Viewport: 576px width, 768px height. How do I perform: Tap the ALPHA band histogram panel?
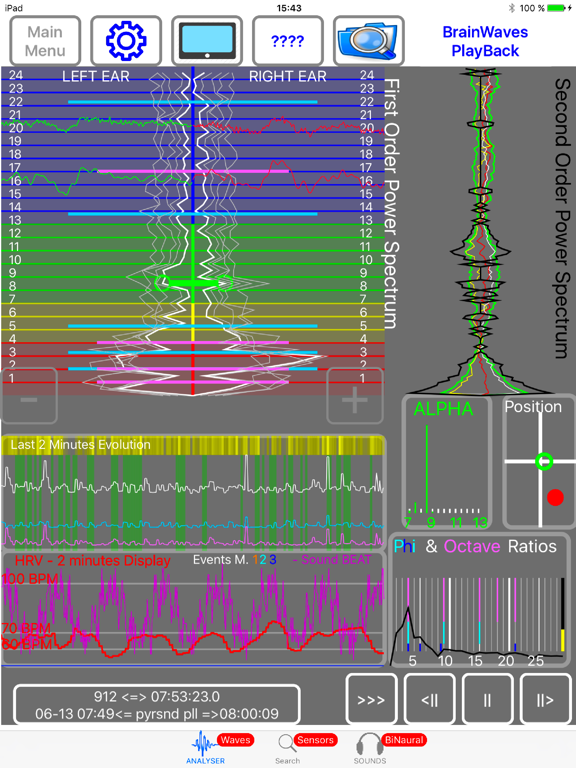click(x=446, y=462)
